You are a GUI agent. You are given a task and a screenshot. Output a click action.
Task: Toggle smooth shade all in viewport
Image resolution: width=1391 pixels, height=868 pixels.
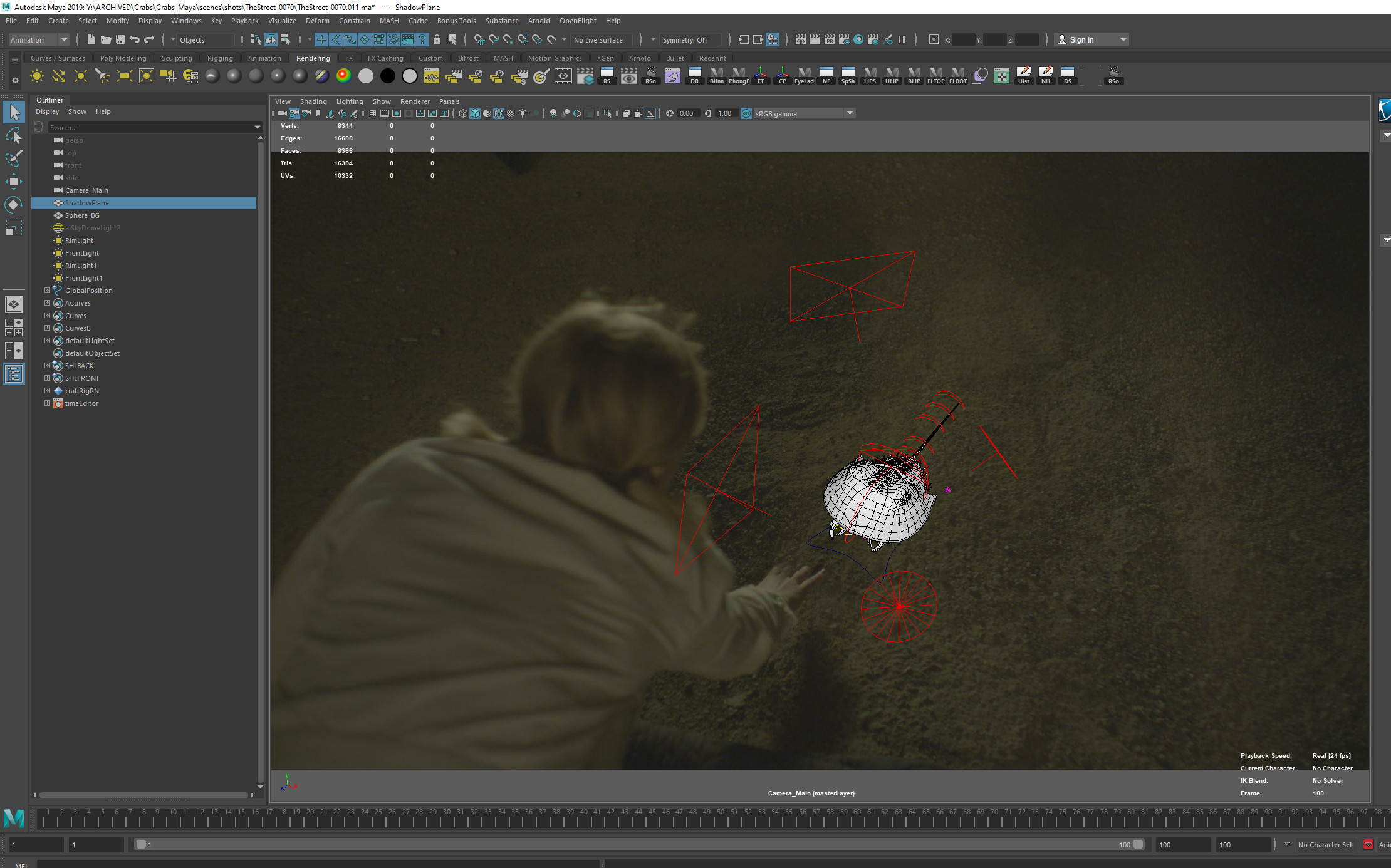(475, 113)
